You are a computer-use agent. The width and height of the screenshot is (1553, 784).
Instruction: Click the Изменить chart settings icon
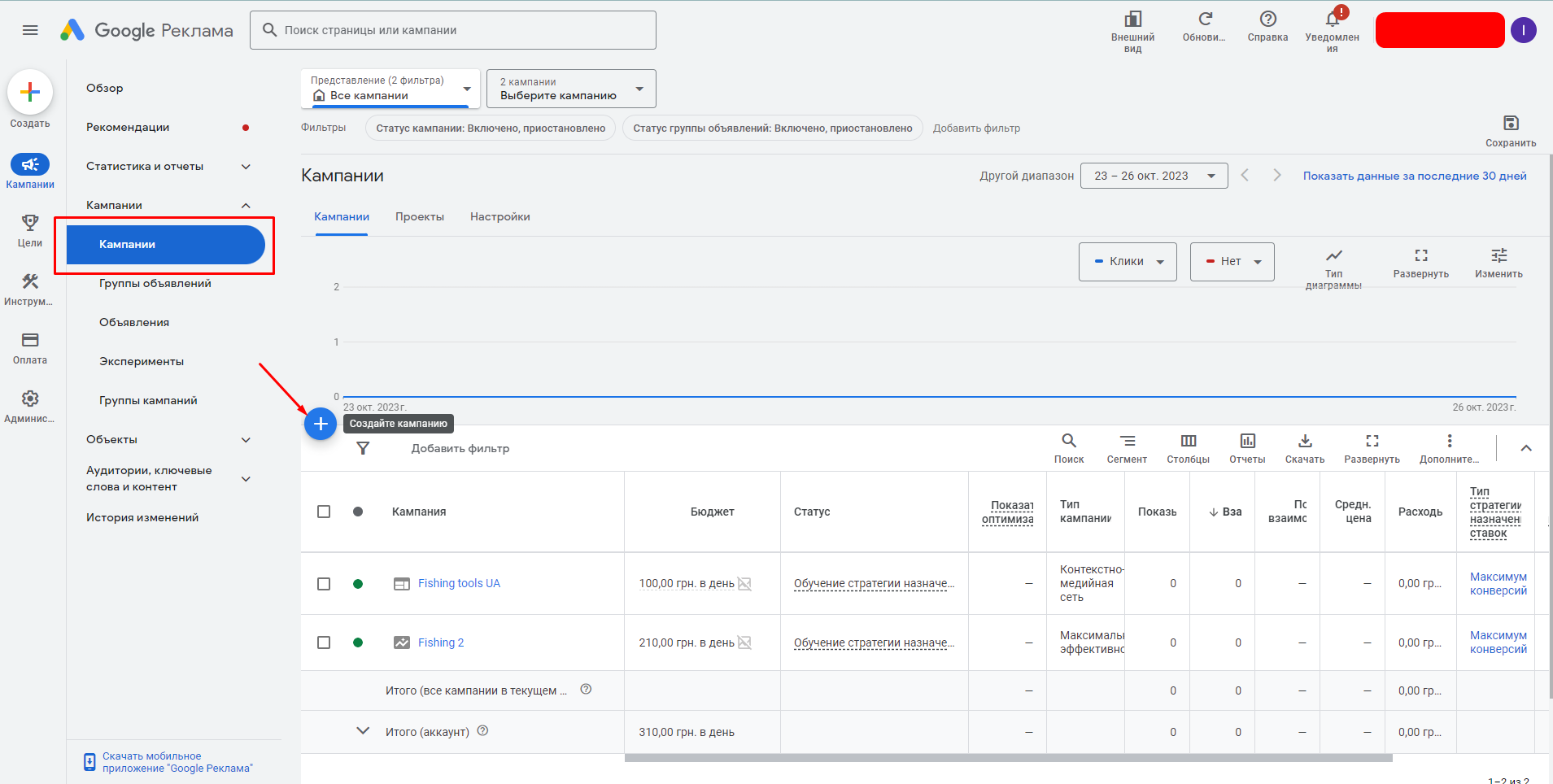1499,255
